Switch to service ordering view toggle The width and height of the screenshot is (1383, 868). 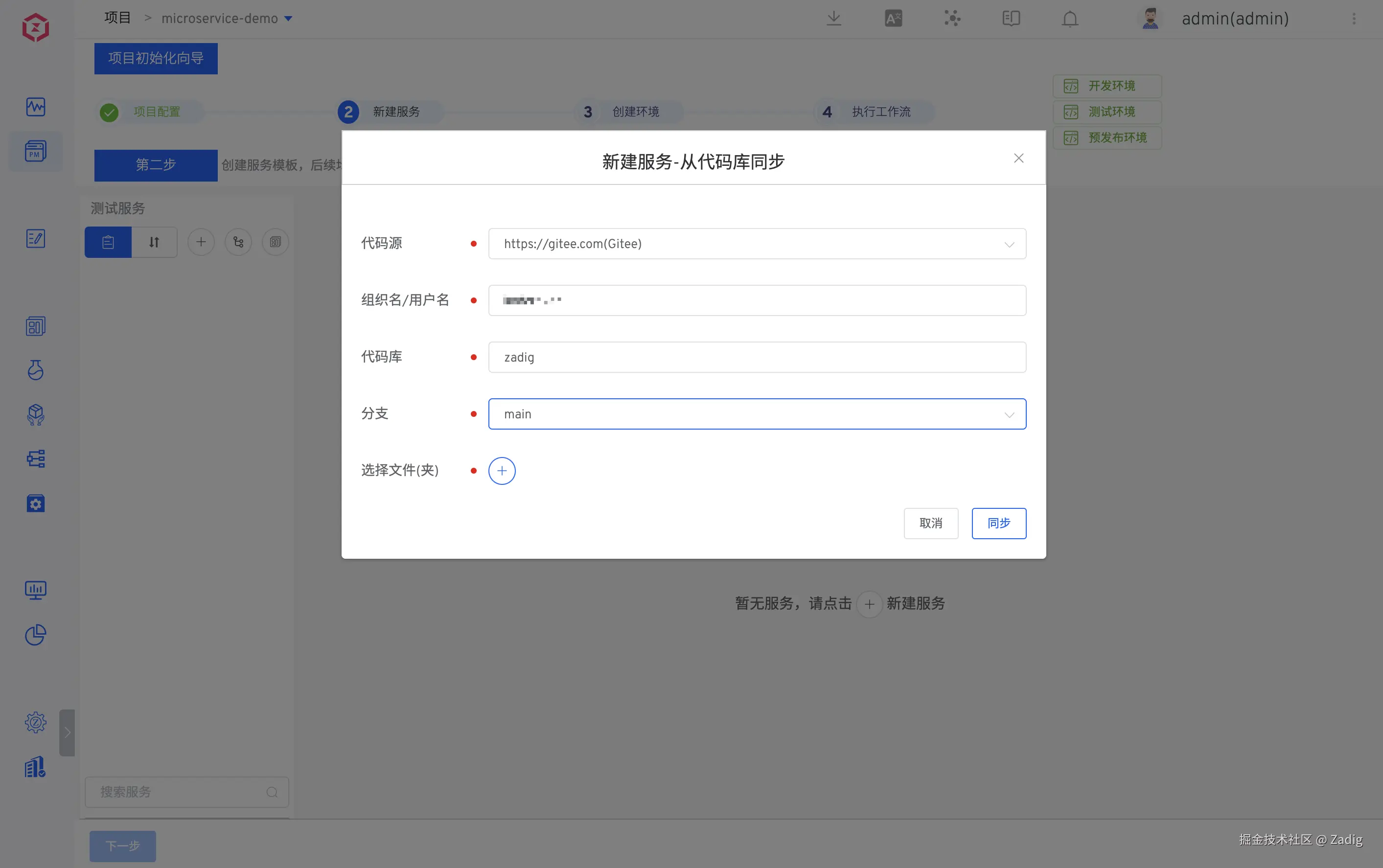pyautogui.click(x=154, y=242)
